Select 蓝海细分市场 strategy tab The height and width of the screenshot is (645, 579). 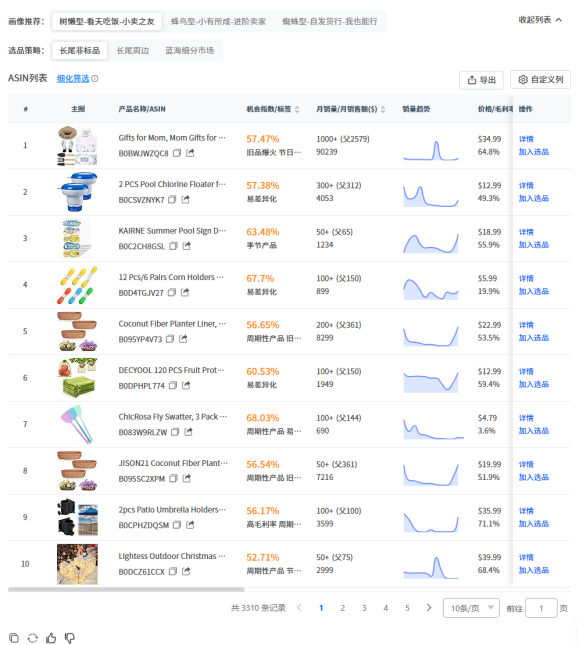[x=190, y=51]
